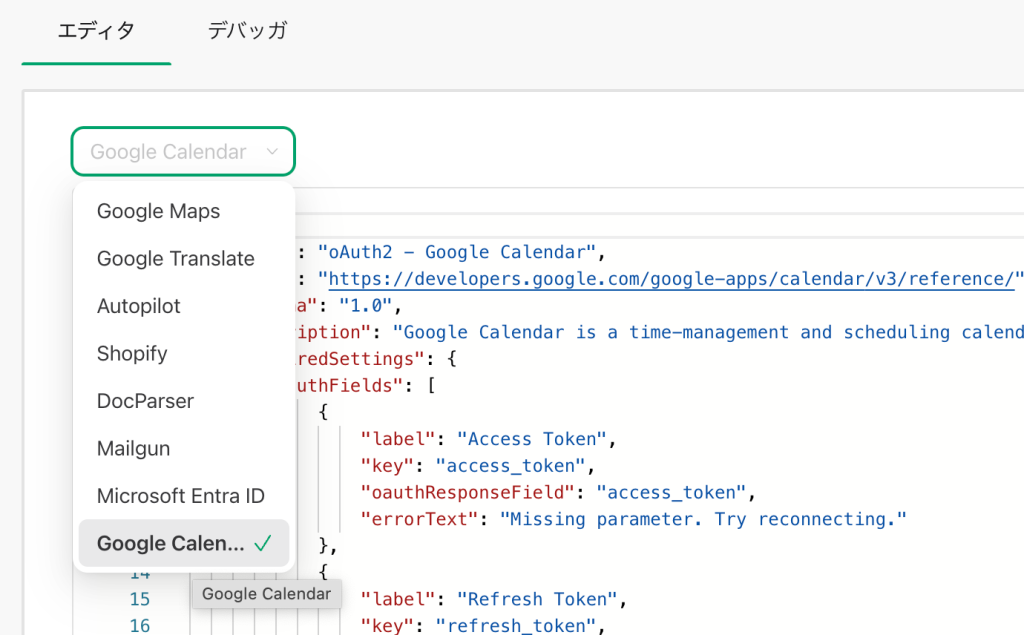Click the green checkmark beside Google Calen...

coord(263,543)
